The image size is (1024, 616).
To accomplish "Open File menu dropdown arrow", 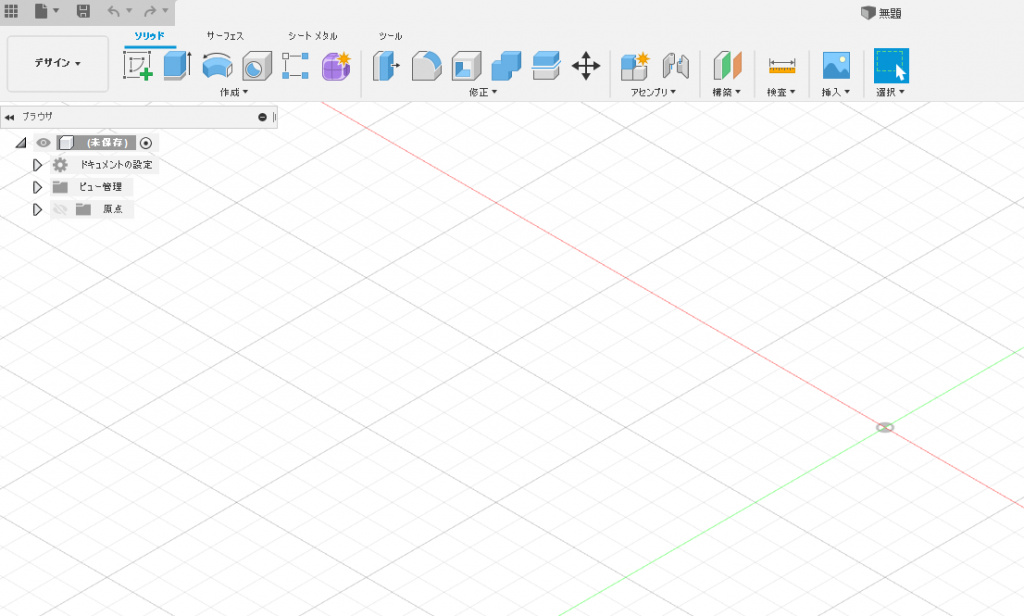I will 56,10.
